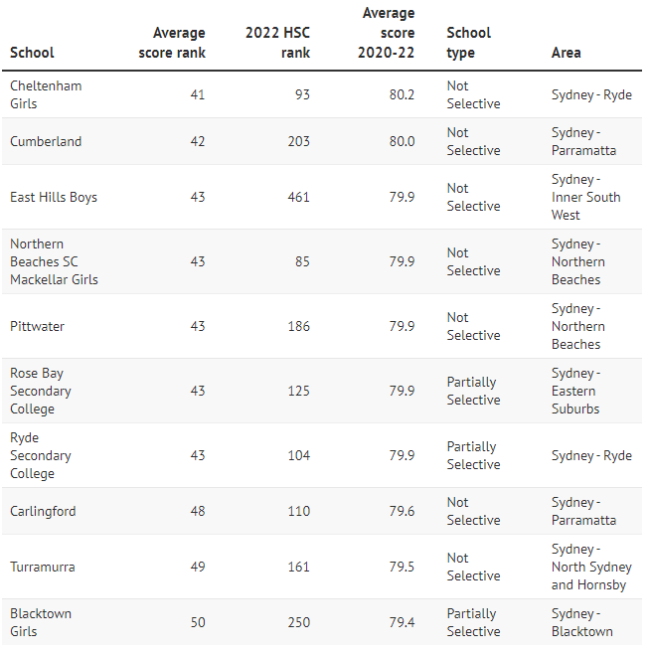Select Sydney - Eastern Suburbs area cell
650x654 pixels.
click(x=576, y=391)
